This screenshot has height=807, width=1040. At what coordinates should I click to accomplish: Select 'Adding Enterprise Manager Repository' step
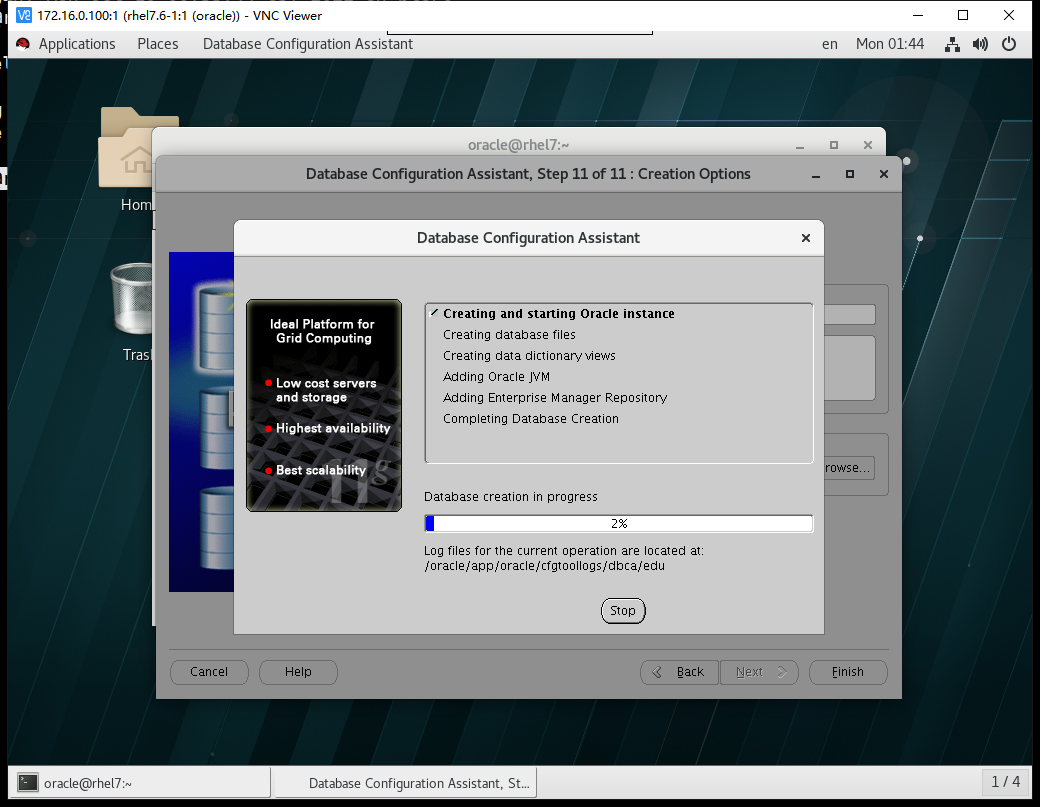555,398
